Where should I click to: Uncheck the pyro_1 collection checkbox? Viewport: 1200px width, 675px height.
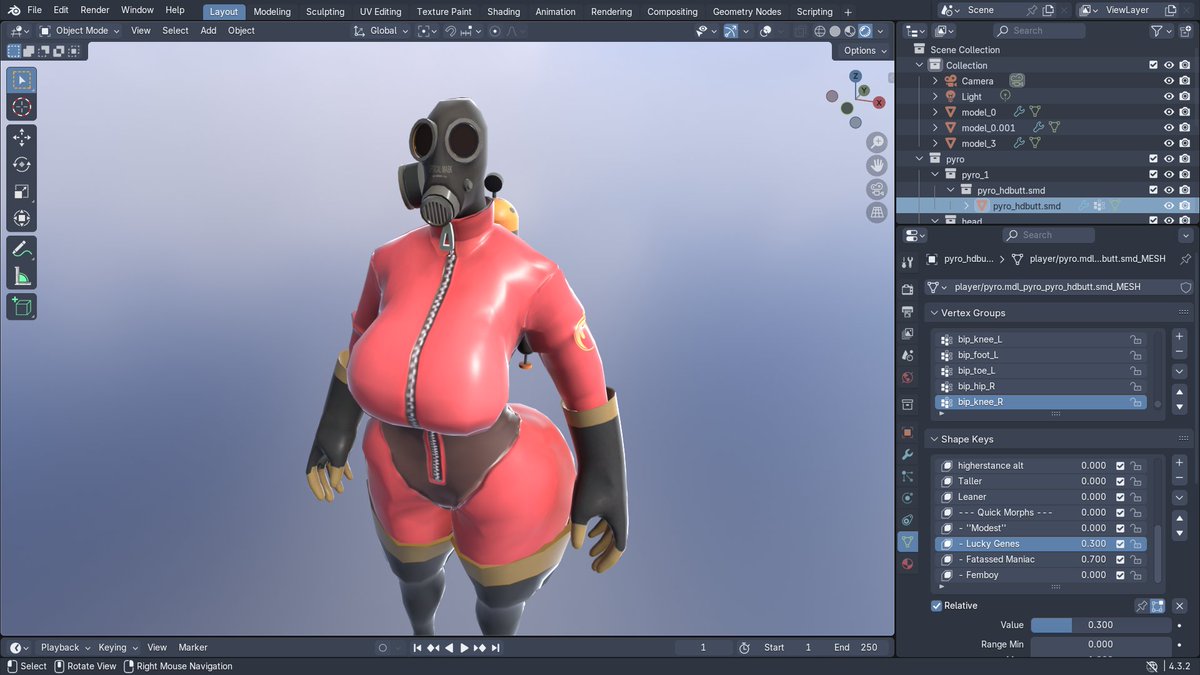pyautogui.click(x=1153, y=175)
